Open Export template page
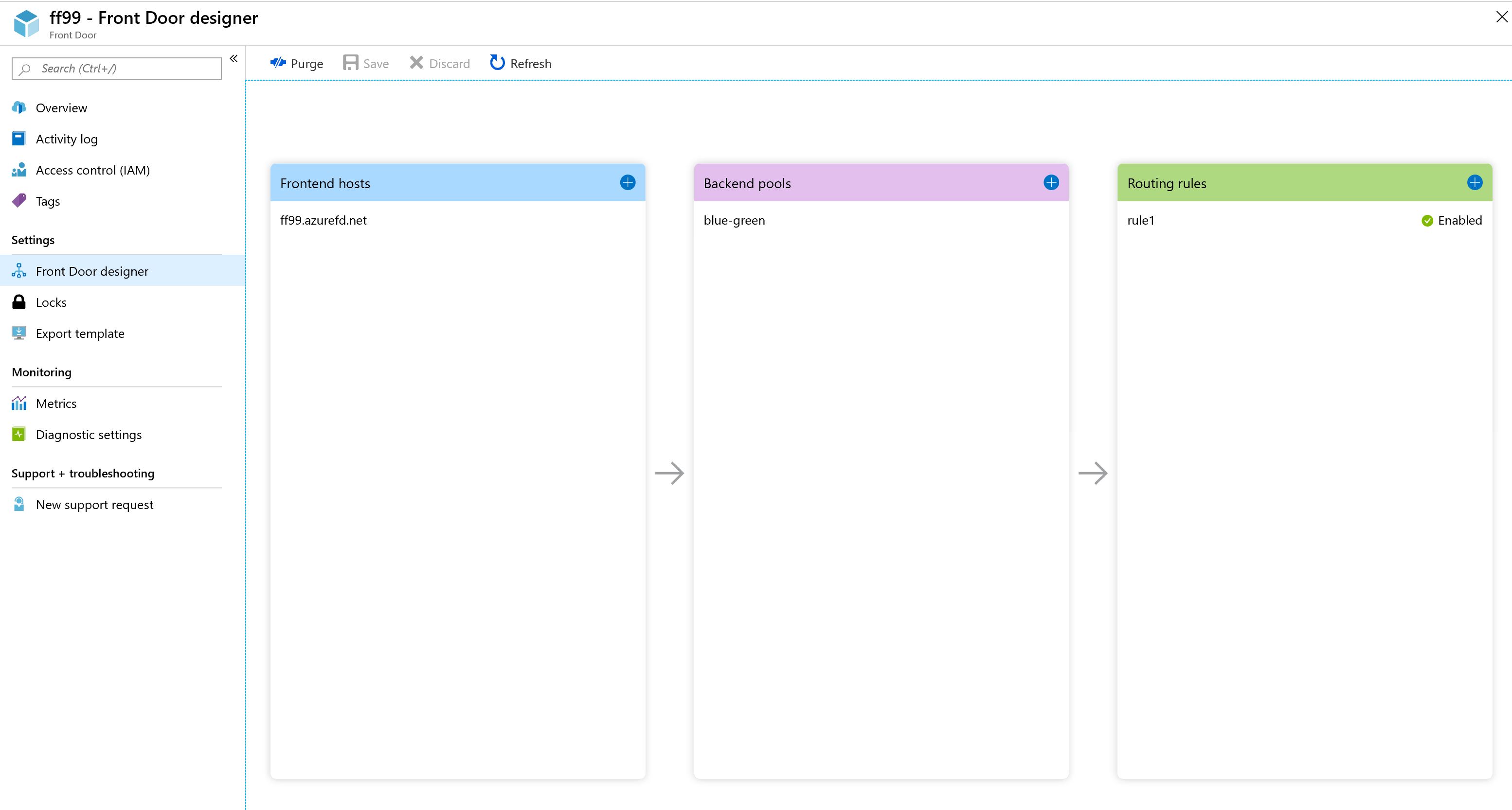1512x810 pixels. pos(80,333)
